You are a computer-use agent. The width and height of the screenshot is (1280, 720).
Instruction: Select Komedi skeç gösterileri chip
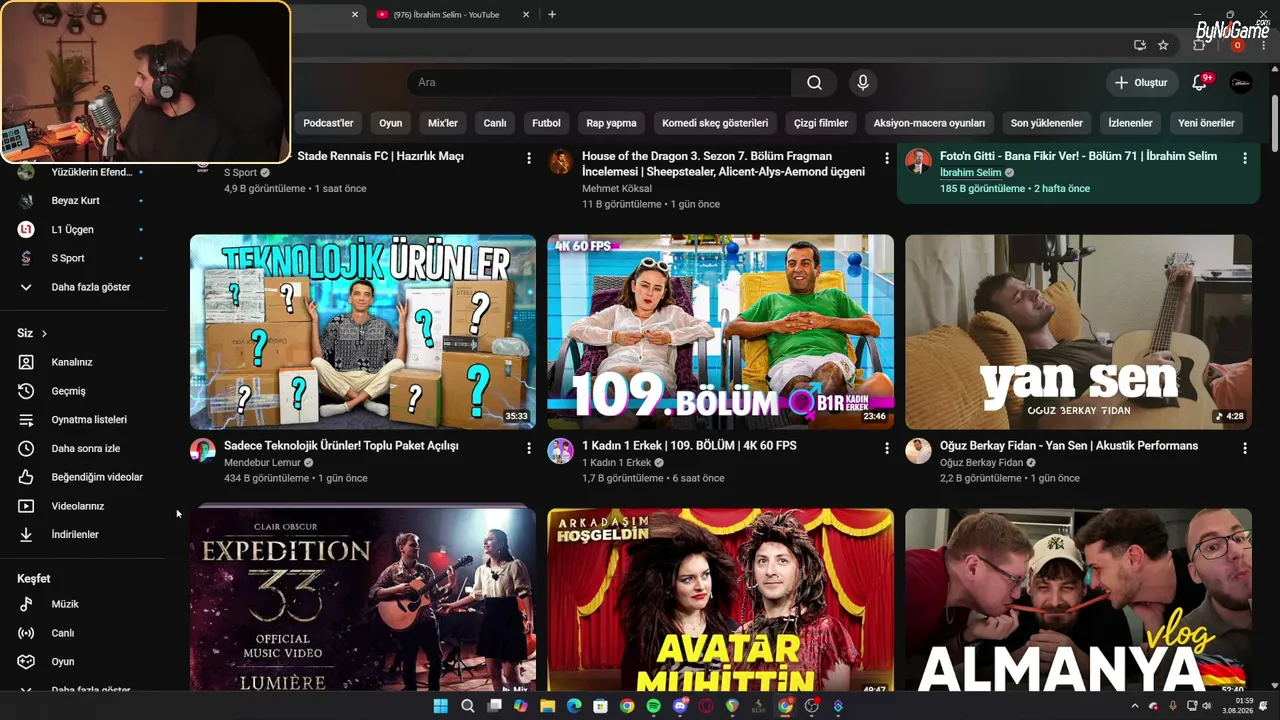pos(715,123)
